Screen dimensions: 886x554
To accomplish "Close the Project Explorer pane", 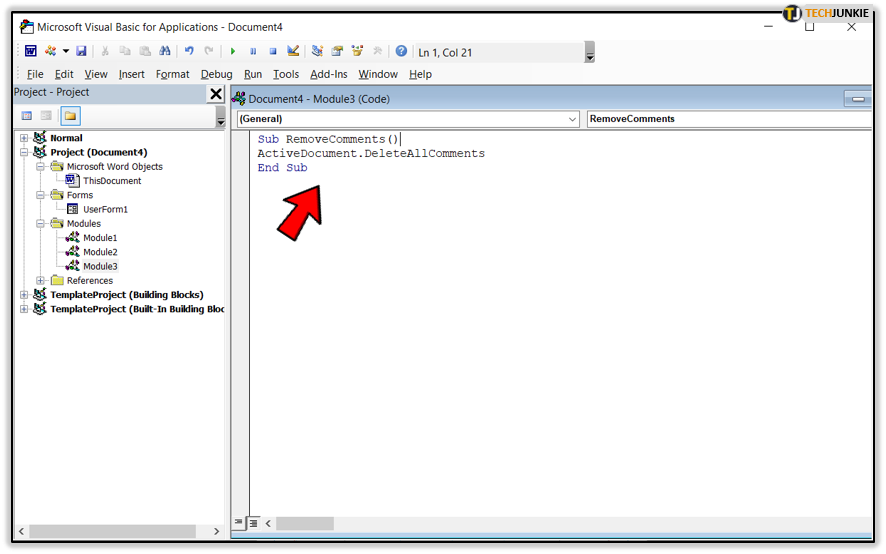I will click(216, 94).
